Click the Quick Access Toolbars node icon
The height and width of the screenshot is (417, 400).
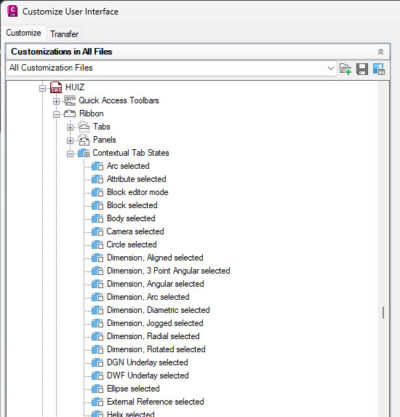tap(70, 101)
